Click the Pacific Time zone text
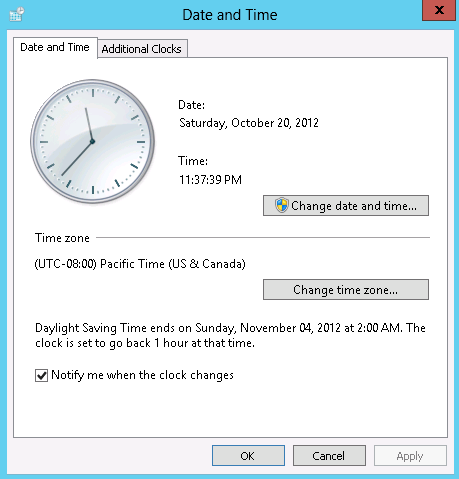The width and height of the screenshot is (459, 479). (x=140, y=264)
